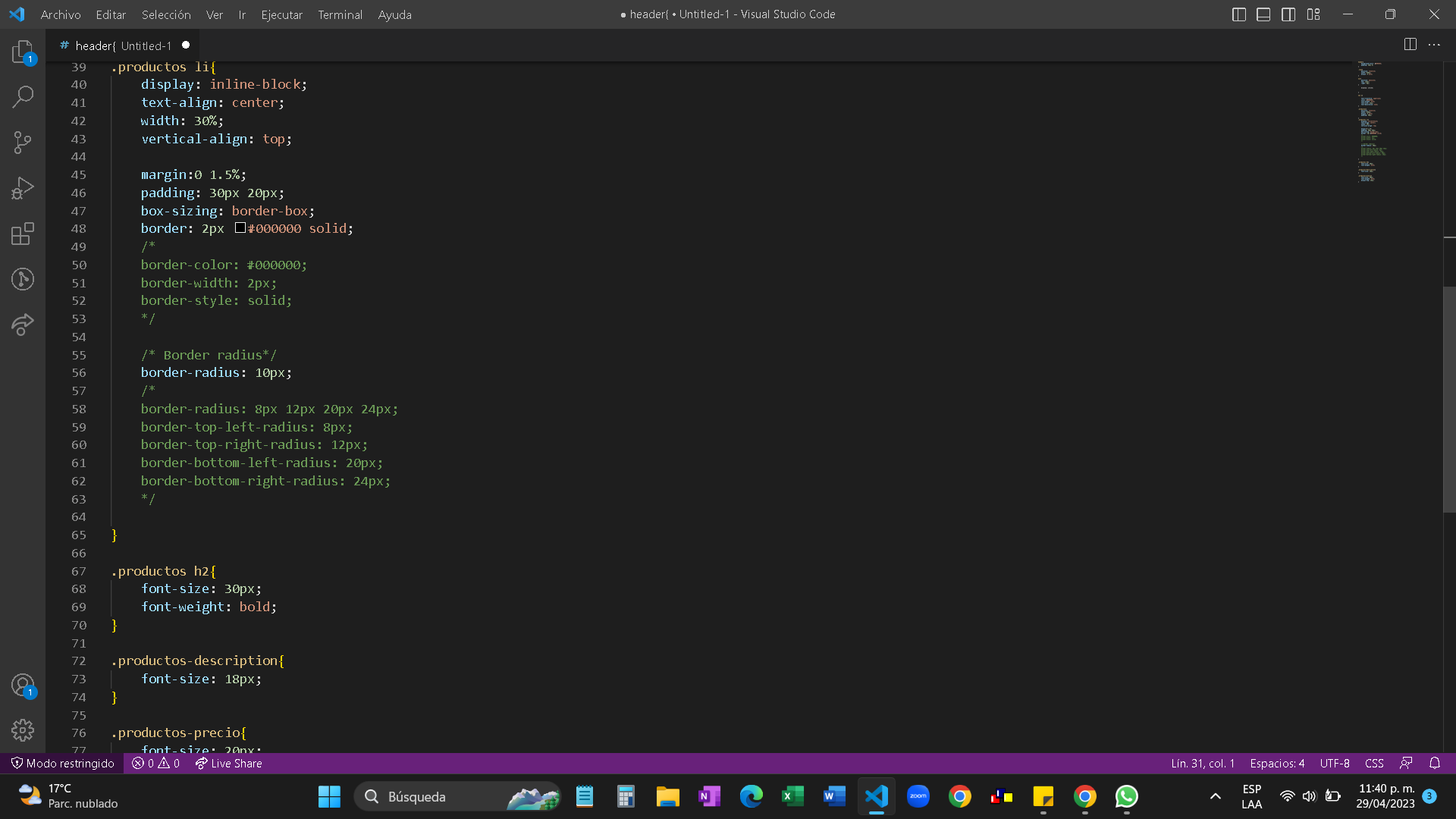Screen dimensions: 1456x819
Task: Open the Git Graph sidebar icon
Action: pos(23,279)
